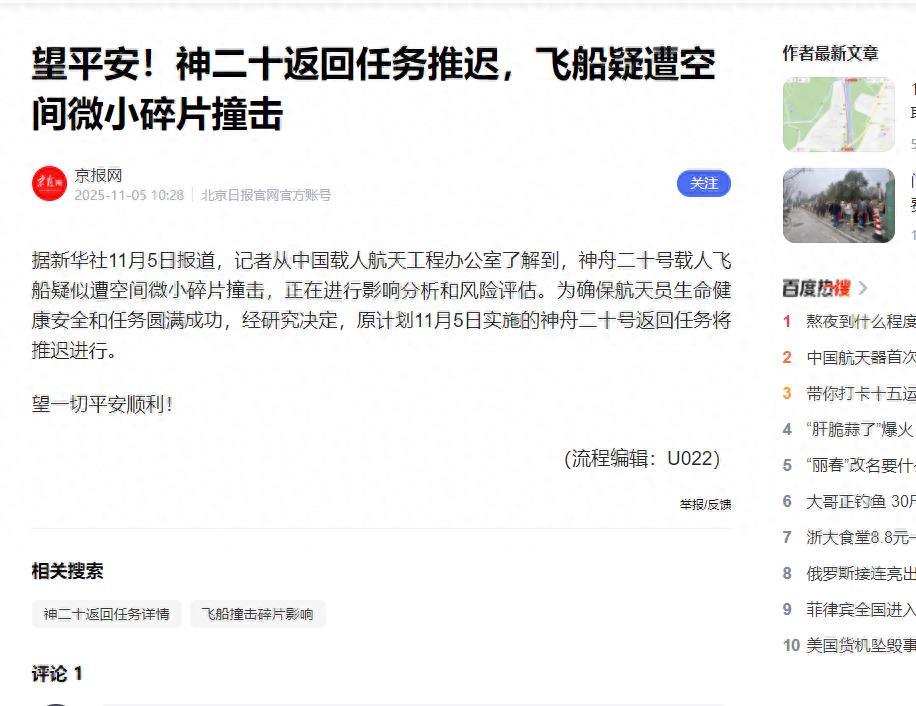Open the first thumbnail under 作者最新文章
916x706 pixels.
838,114
